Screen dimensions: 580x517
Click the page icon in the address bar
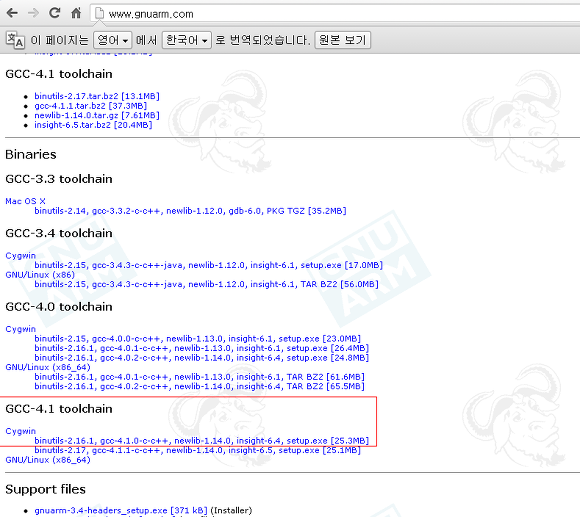tap(99, 14)
